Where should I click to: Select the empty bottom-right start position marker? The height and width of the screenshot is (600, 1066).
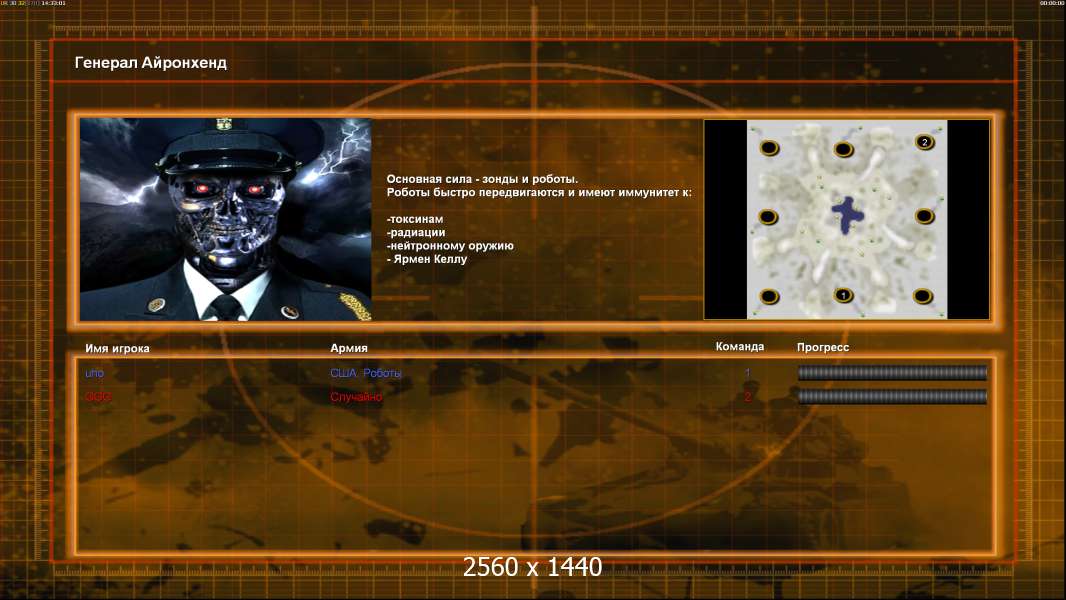coord(923,296)
